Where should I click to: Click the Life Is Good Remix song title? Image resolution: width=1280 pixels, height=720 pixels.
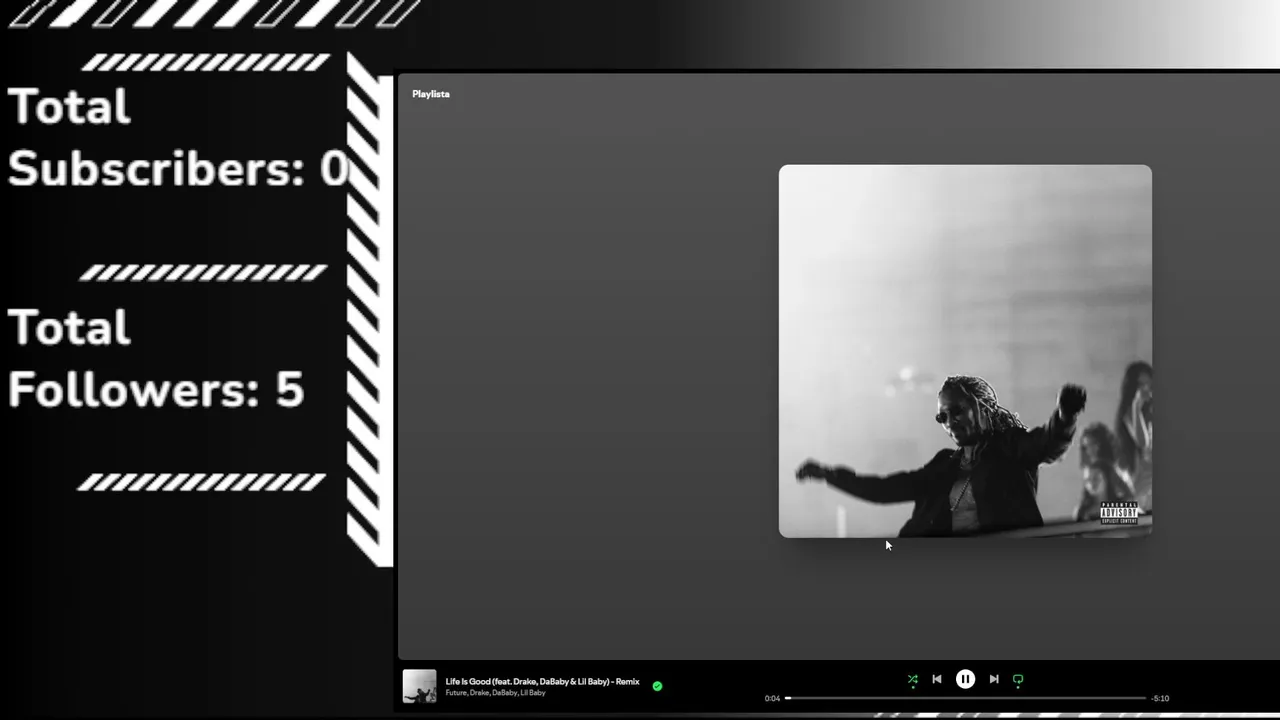542,682
